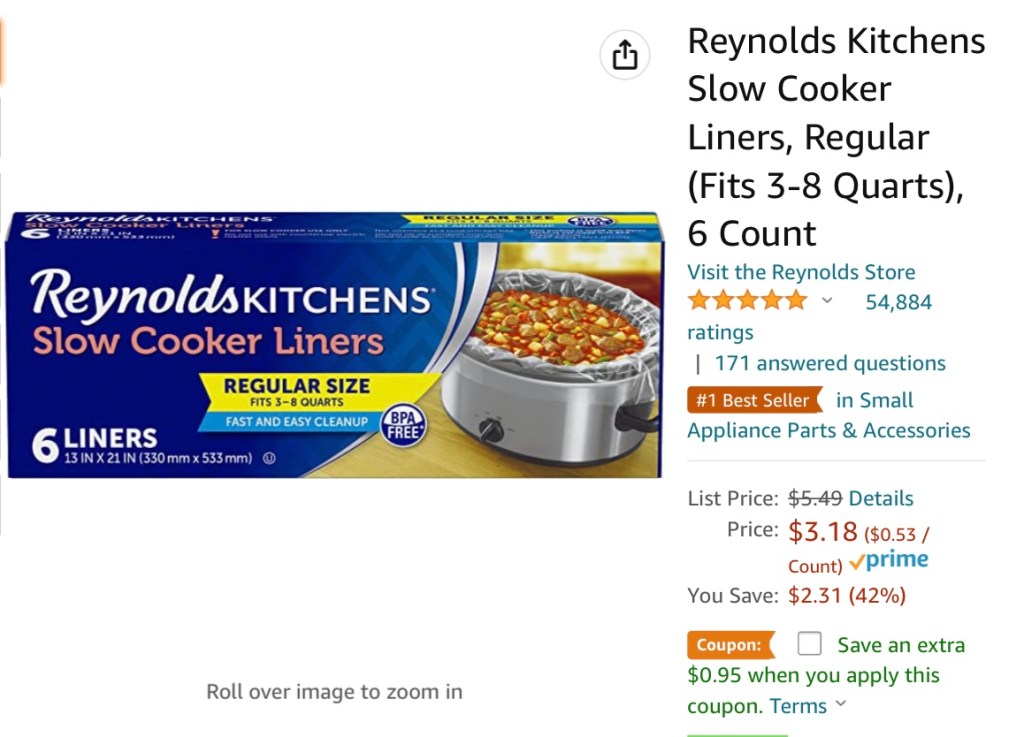Click the $3.18 price
Screen dimensions: 1024x737
(822, 531)
